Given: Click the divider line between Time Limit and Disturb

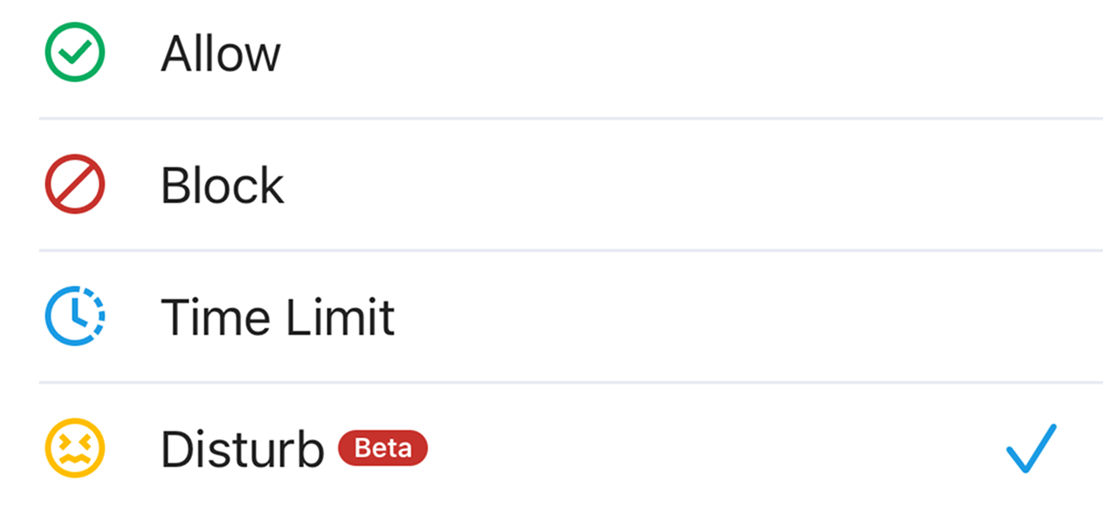Looking at the screenshot, I should coord(570,382).
